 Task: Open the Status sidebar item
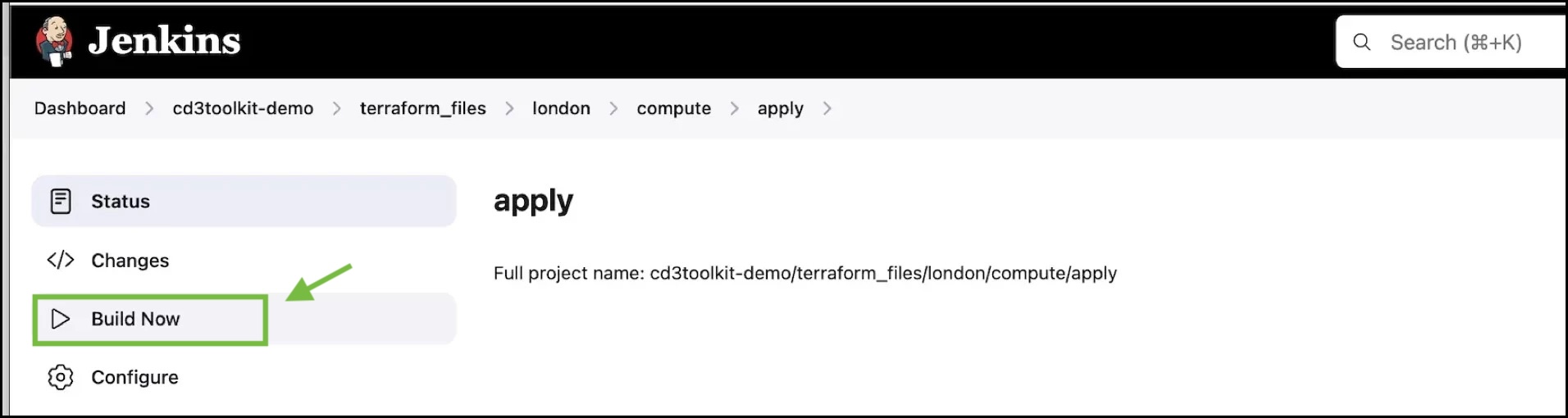pyautogui.click(x=121, y=201)
